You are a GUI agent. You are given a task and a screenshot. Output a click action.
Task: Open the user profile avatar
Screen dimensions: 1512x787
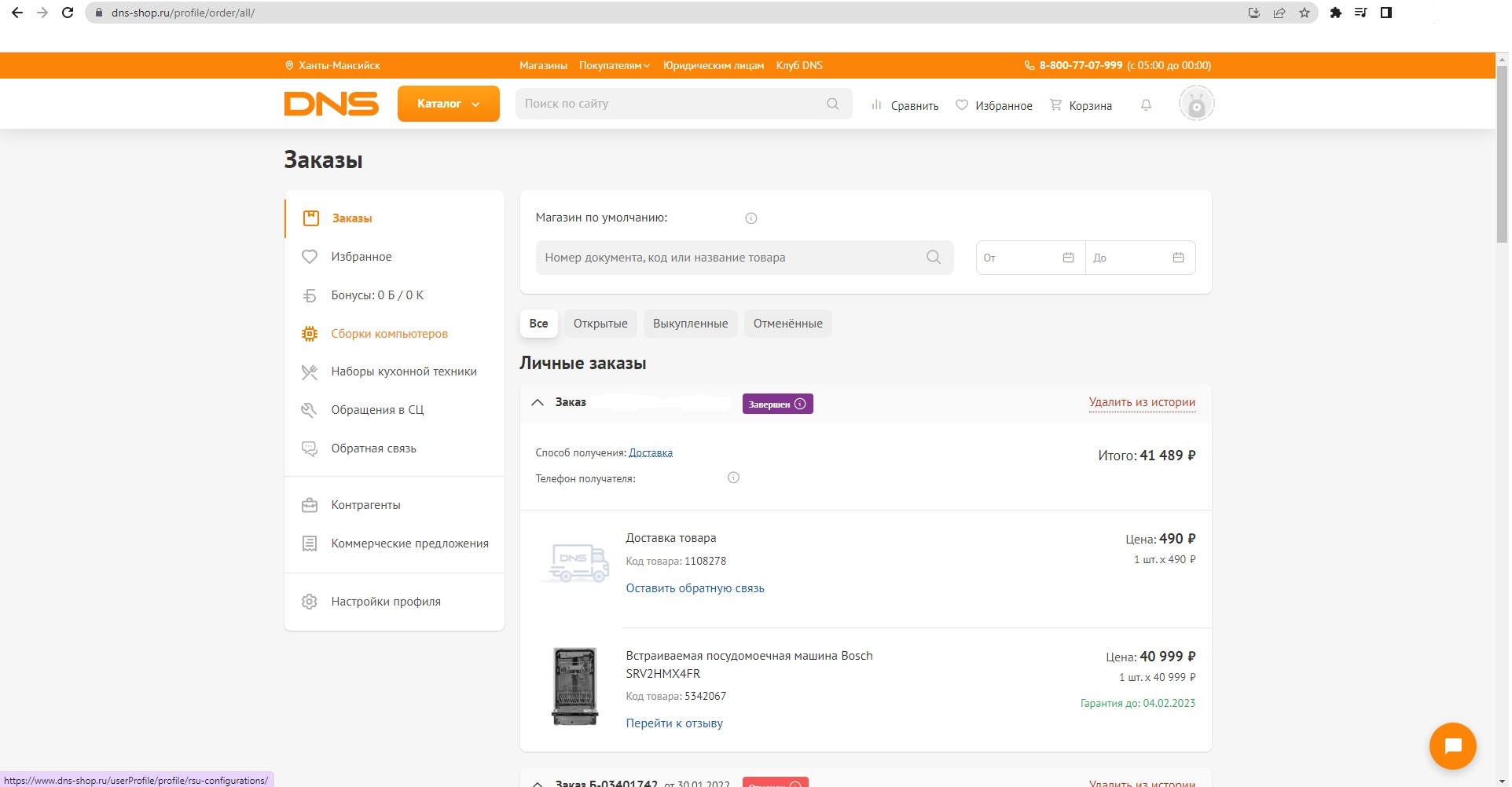(1196, 104)
